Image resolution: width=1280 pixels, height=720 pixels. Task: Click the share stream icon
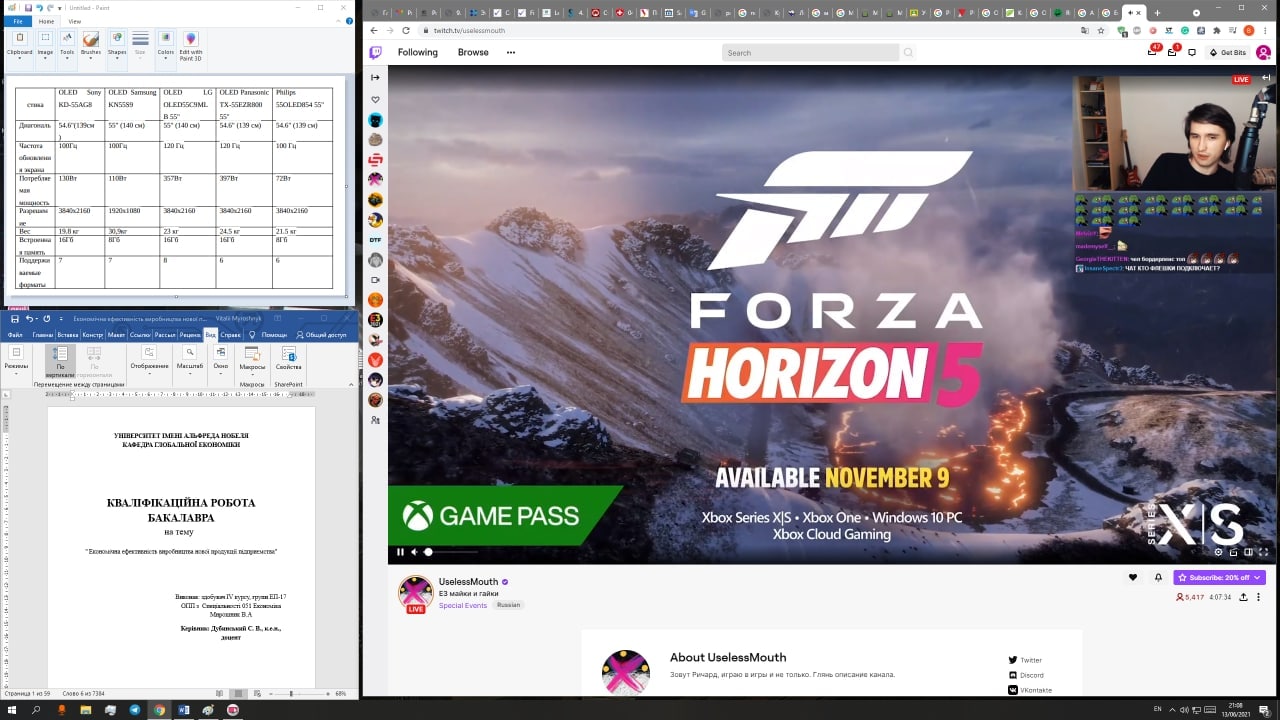[1243, 597]
